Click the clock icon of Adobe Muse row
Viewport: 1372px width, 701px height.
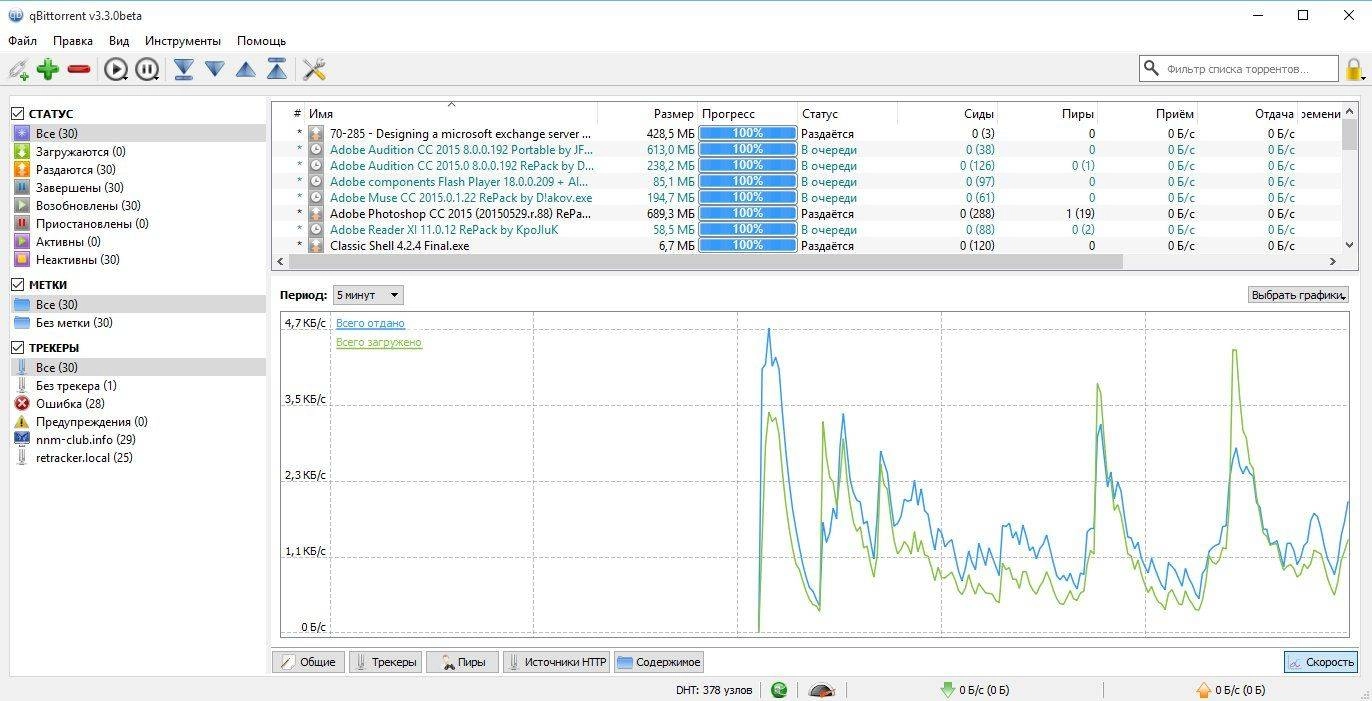[x=316, y=197]
